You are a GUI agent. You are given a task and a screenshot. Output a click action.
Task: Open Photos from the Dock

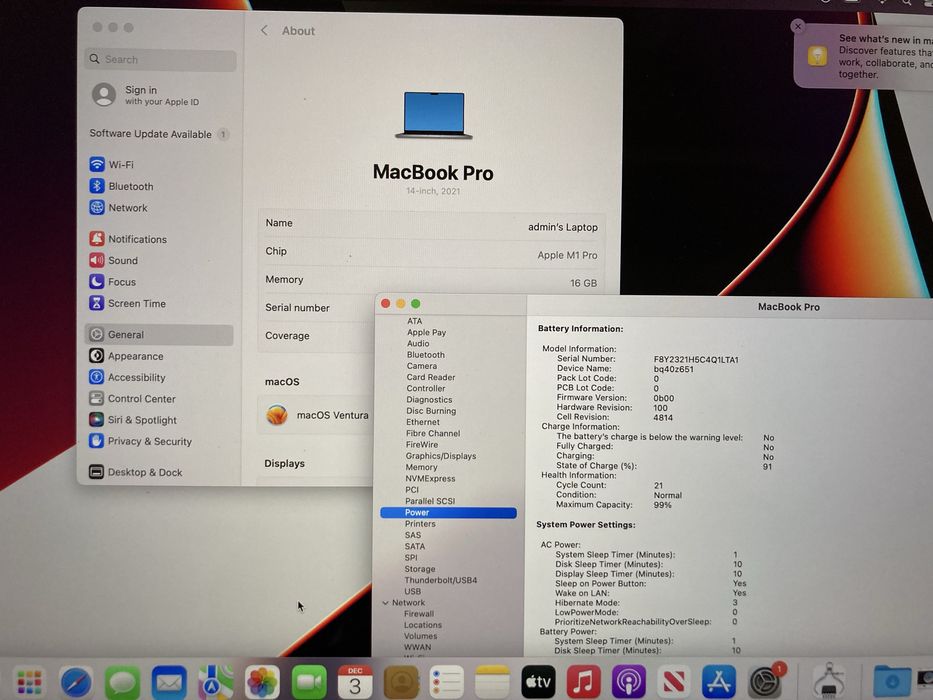tap(262, 682)
